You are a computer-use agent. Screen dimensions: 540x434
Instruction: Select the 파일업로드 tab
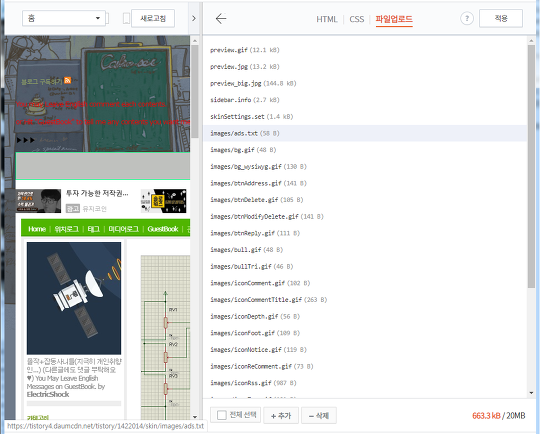click(394, 19)
